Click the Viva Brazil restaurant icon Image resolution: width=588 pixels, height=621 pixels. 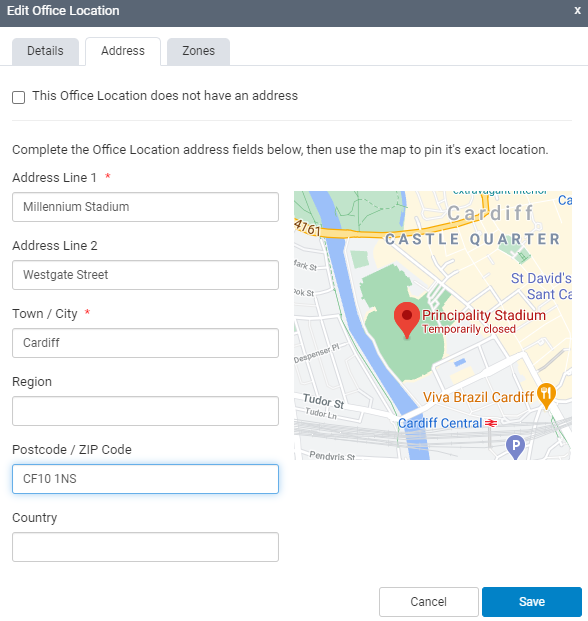[546, 395]
